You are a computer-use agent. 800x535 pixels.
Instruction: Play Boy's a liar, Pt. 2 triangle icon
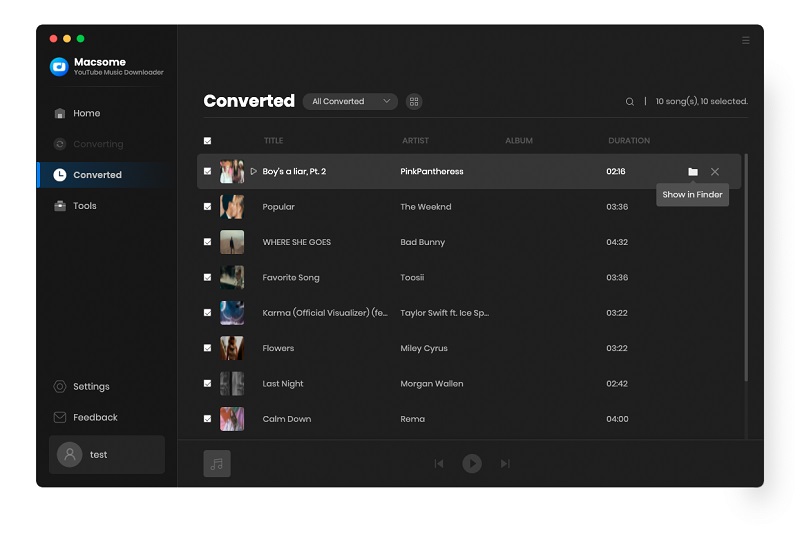tap(254, 171)
